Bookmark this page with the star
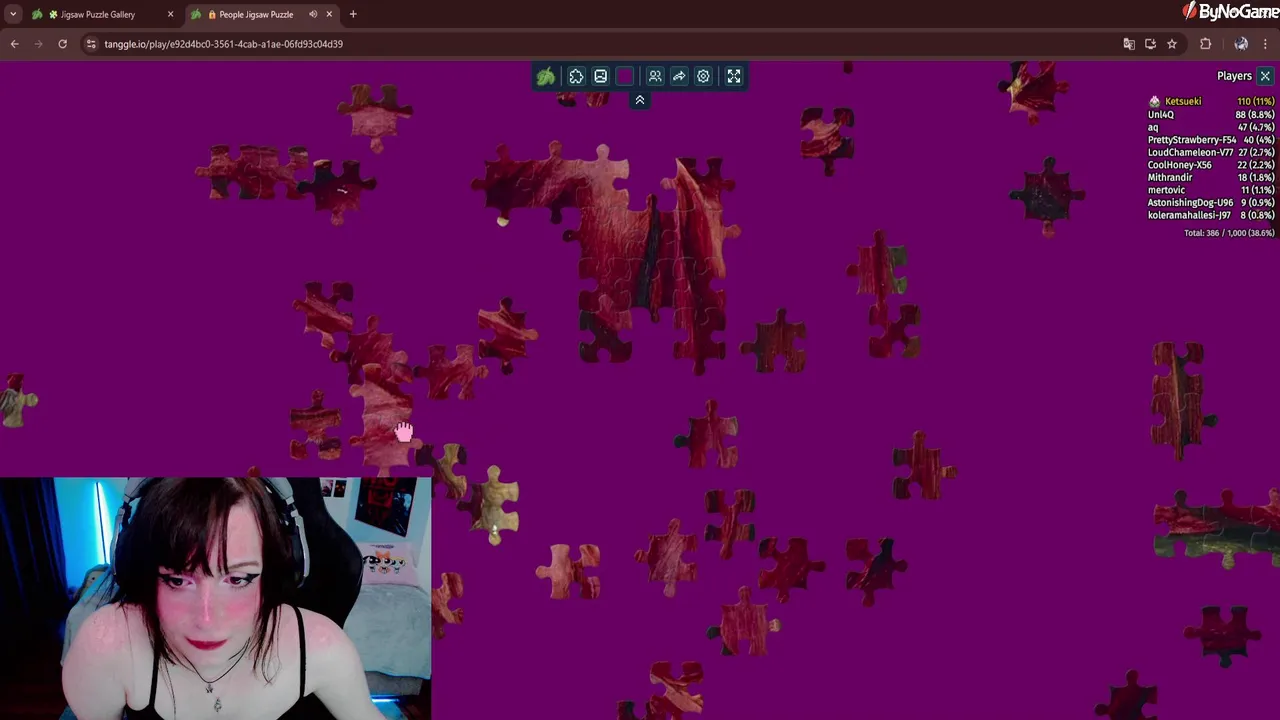 coord(1172,44)
